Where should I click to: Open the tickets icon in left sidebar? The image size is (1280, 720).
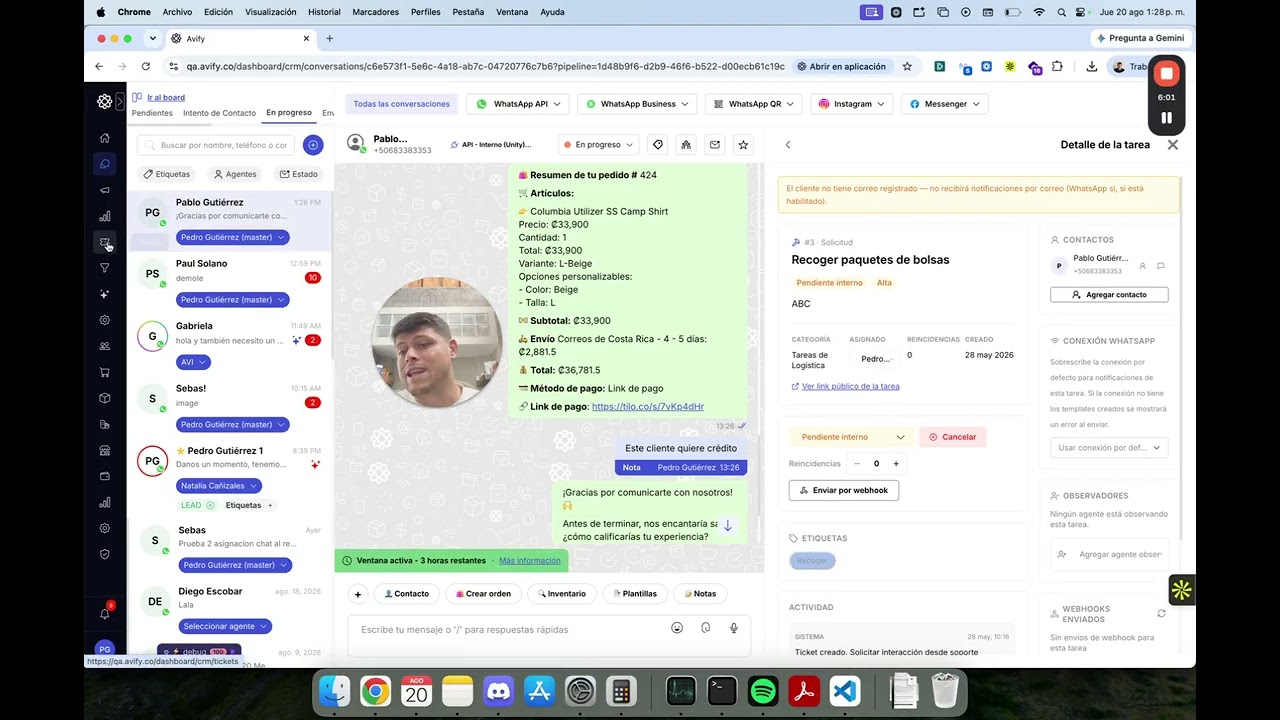click(x=105, y=243)
